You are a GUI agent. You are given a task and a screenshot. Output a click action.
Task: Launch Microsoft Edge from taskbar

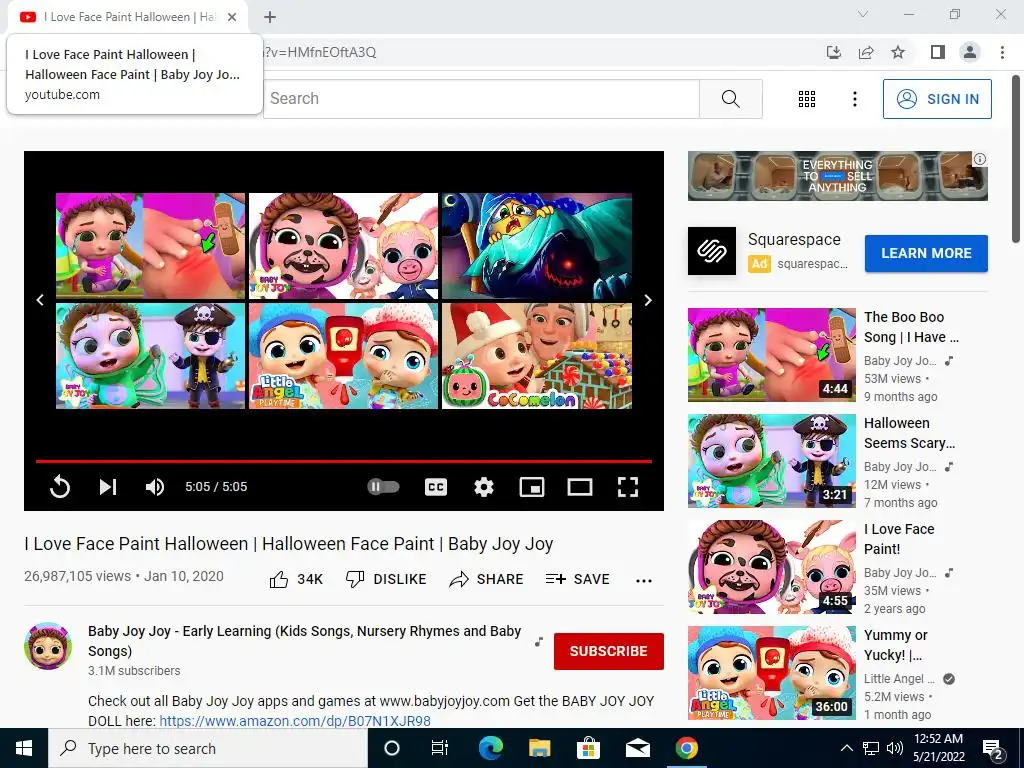pos(490,748)
